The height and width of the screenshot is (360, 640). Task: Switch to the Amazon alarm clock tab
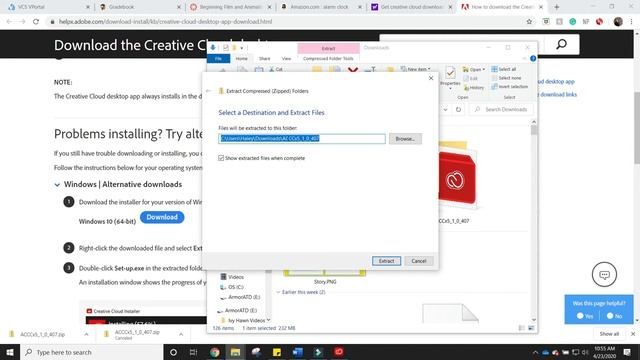click(321, 7)
